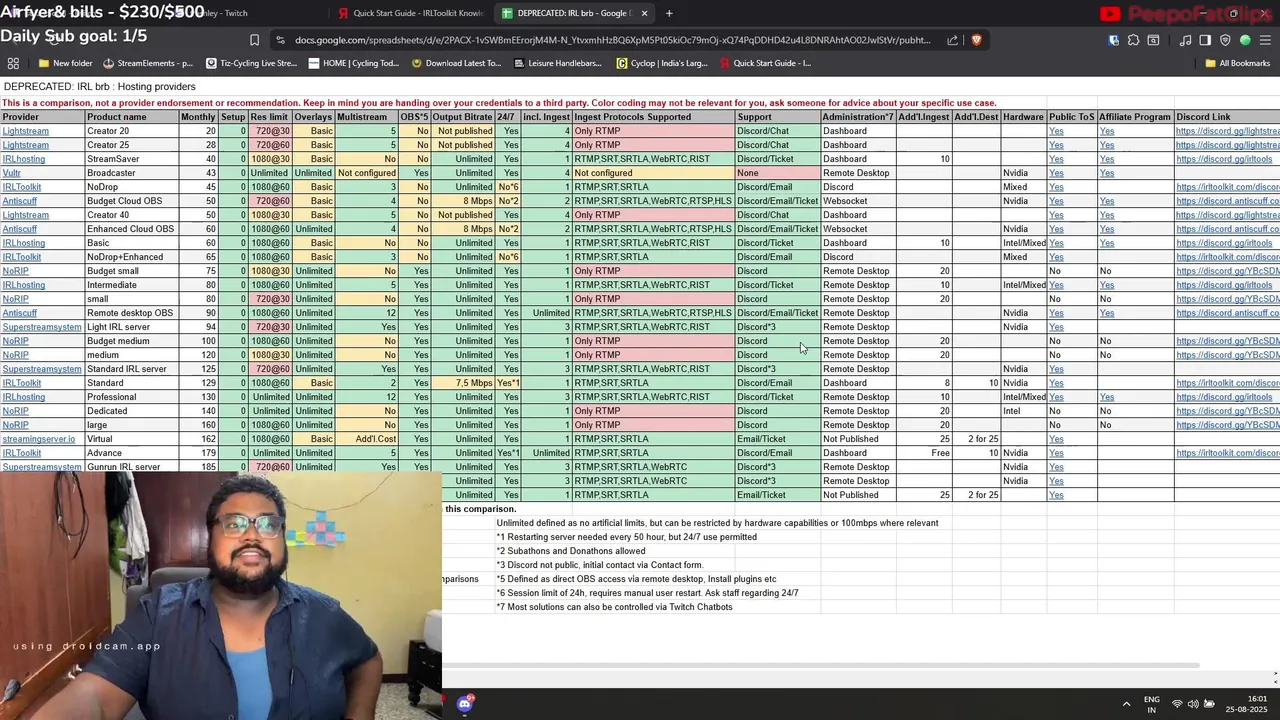The image size is (1280, 720).
Task: Select the Broadcaster product name cell
Action: 131,173
